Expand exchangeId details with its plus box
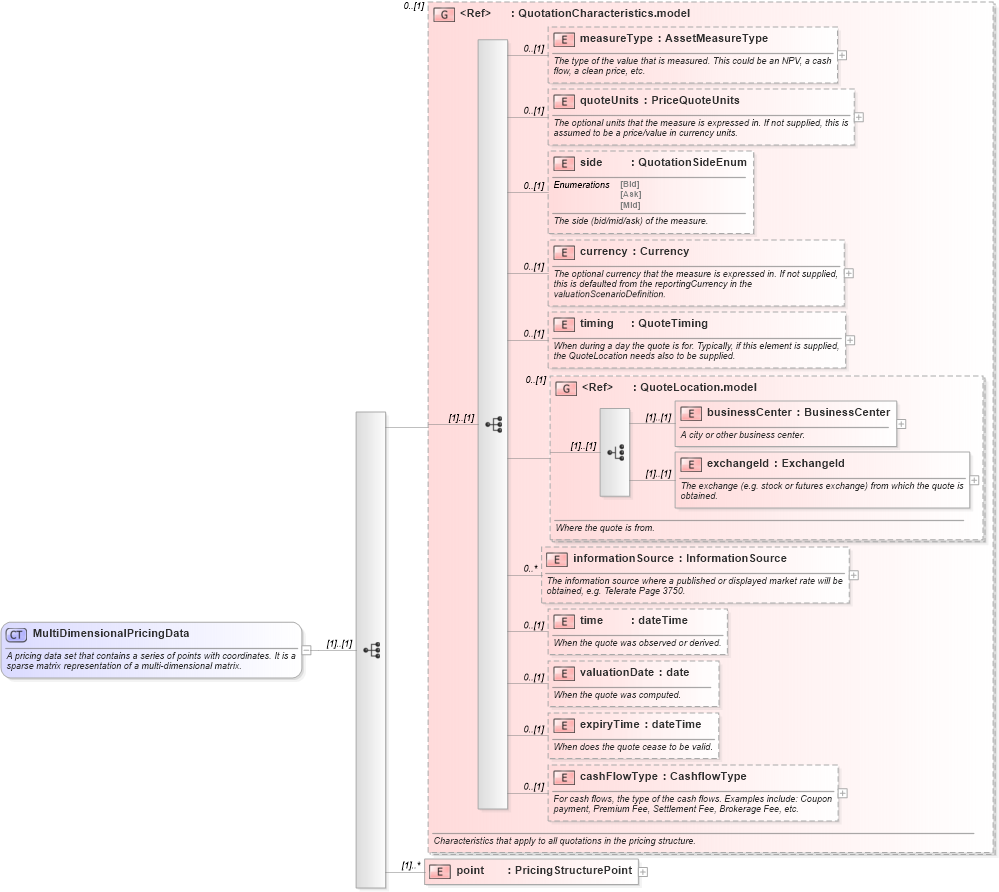 coord(973,480)
